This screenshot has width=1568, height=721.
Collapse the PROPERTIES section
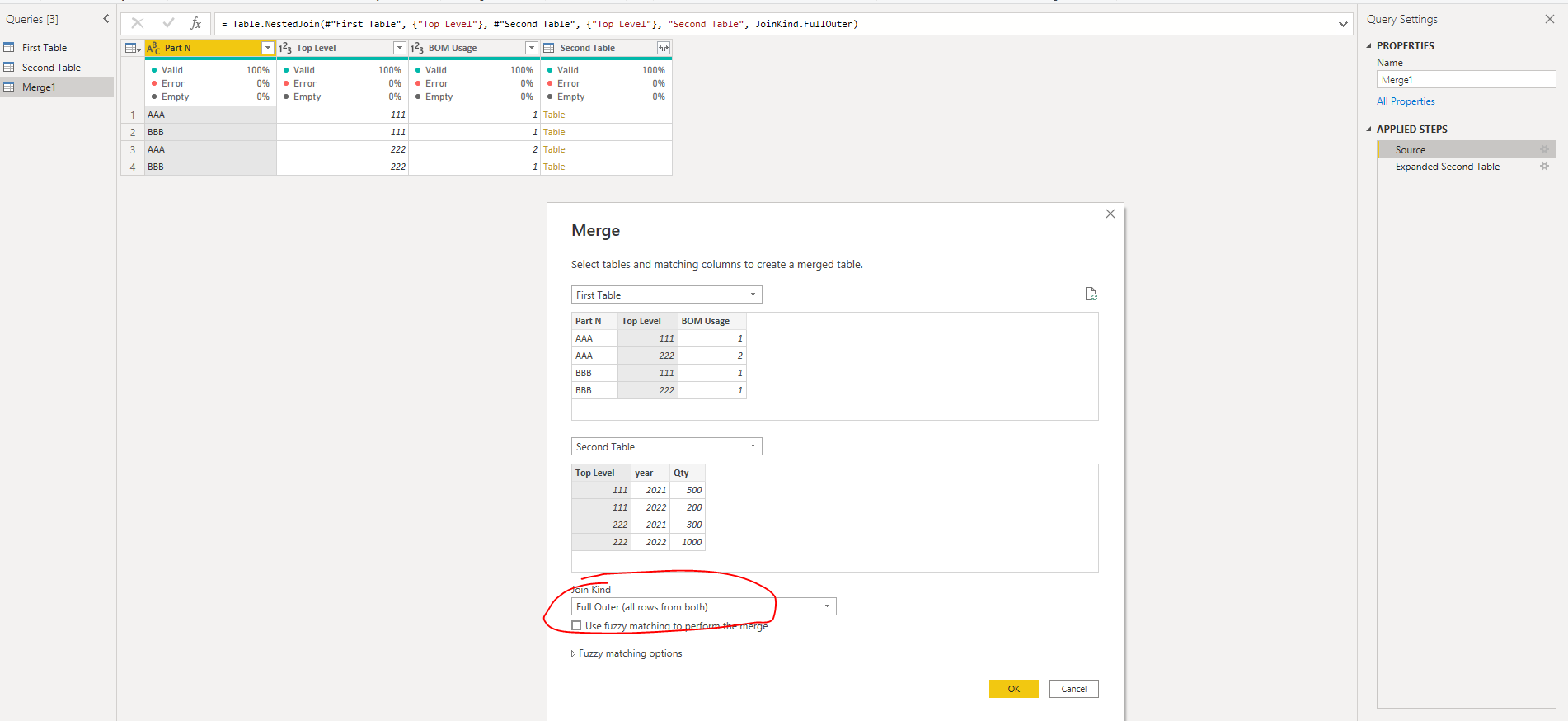1369,46
